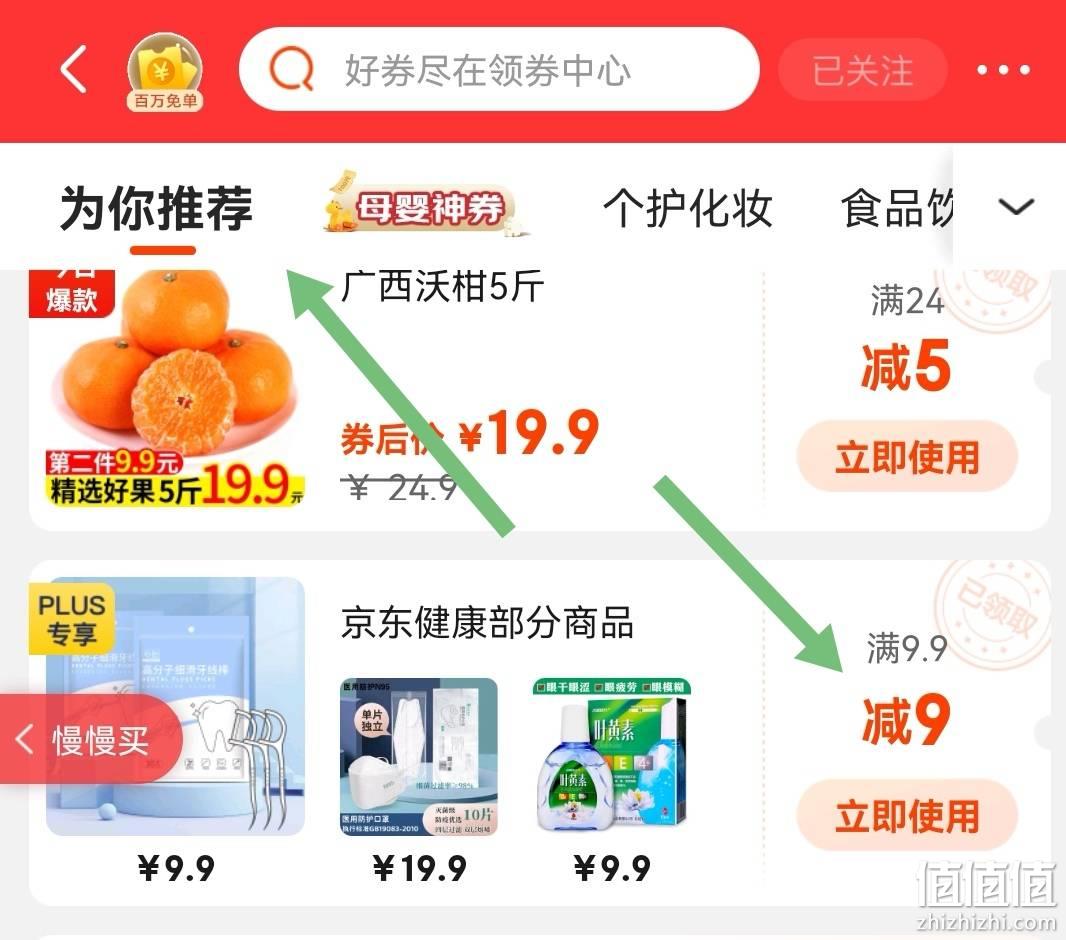Open the 百万免单 coupon icon

coord(165,72)
